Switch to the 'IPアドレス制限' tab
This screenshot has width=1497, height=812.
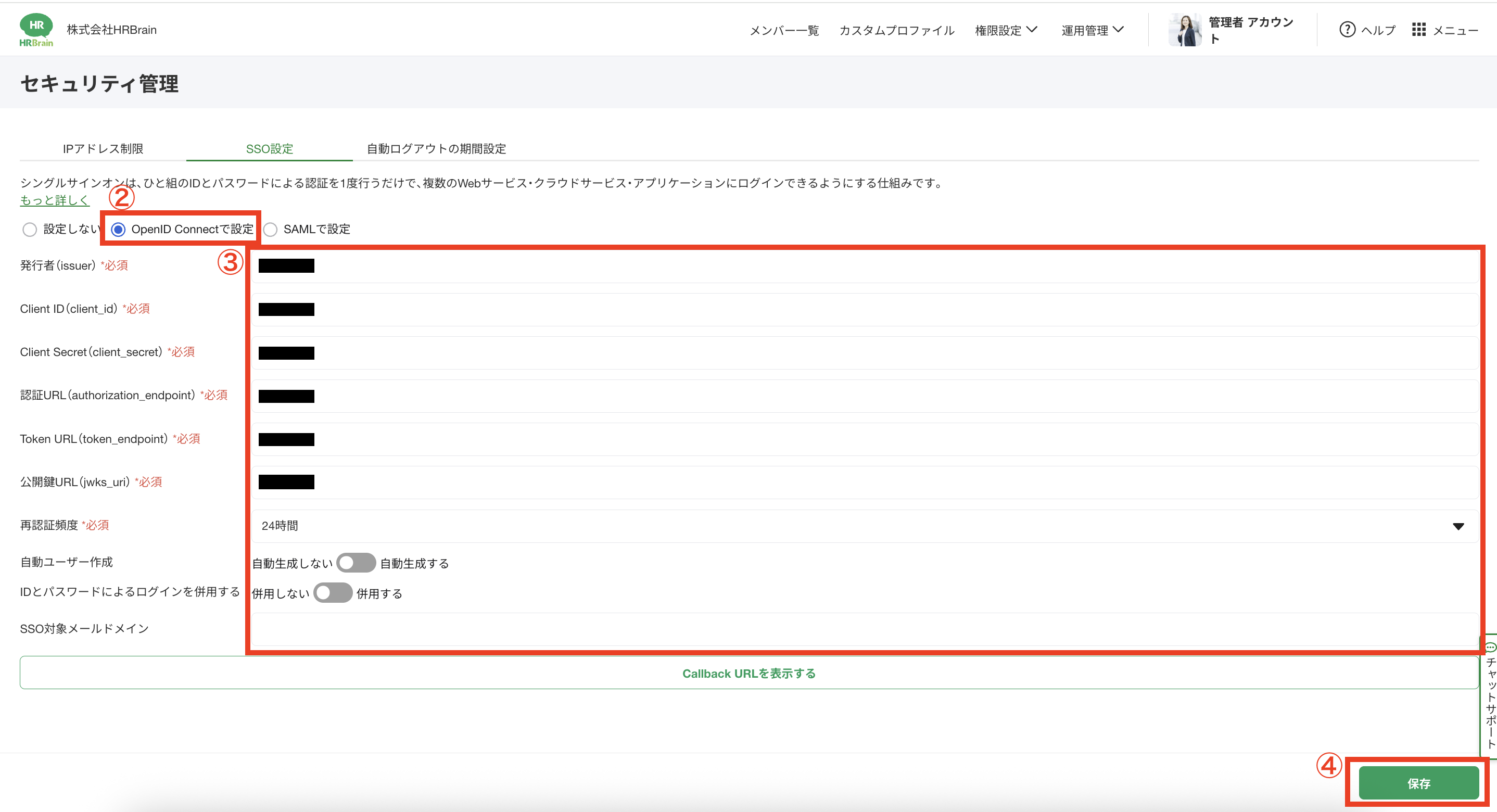pyautogui.click(x=103, y=149)
